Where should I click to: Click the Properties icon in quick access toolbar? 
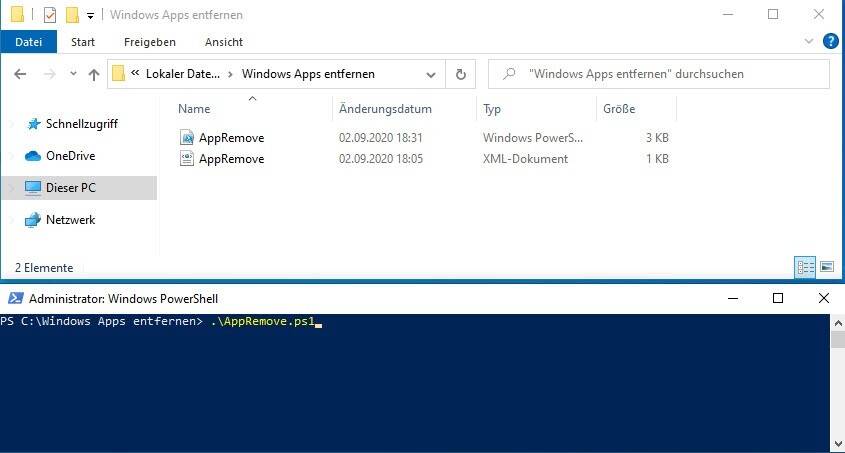tap(50, 15)
